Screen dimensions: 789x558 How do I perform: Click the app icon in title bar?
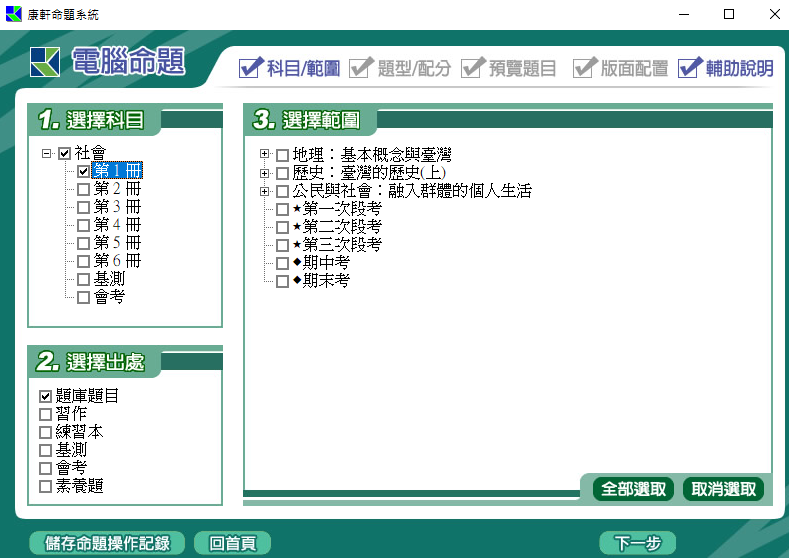(14, 14)
